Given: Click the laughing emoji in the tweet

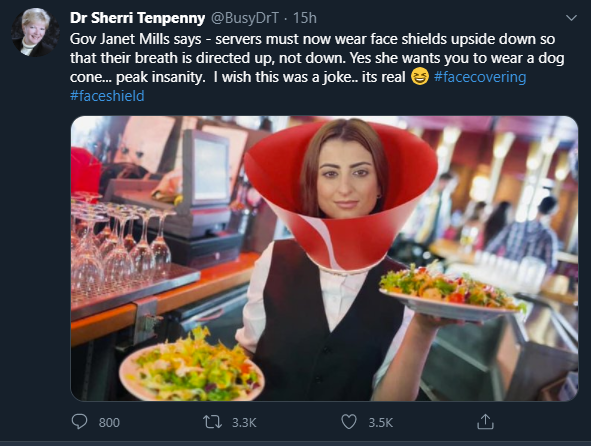Looking at the screenshot, I should pyautogui.click(x=420, y=77).
